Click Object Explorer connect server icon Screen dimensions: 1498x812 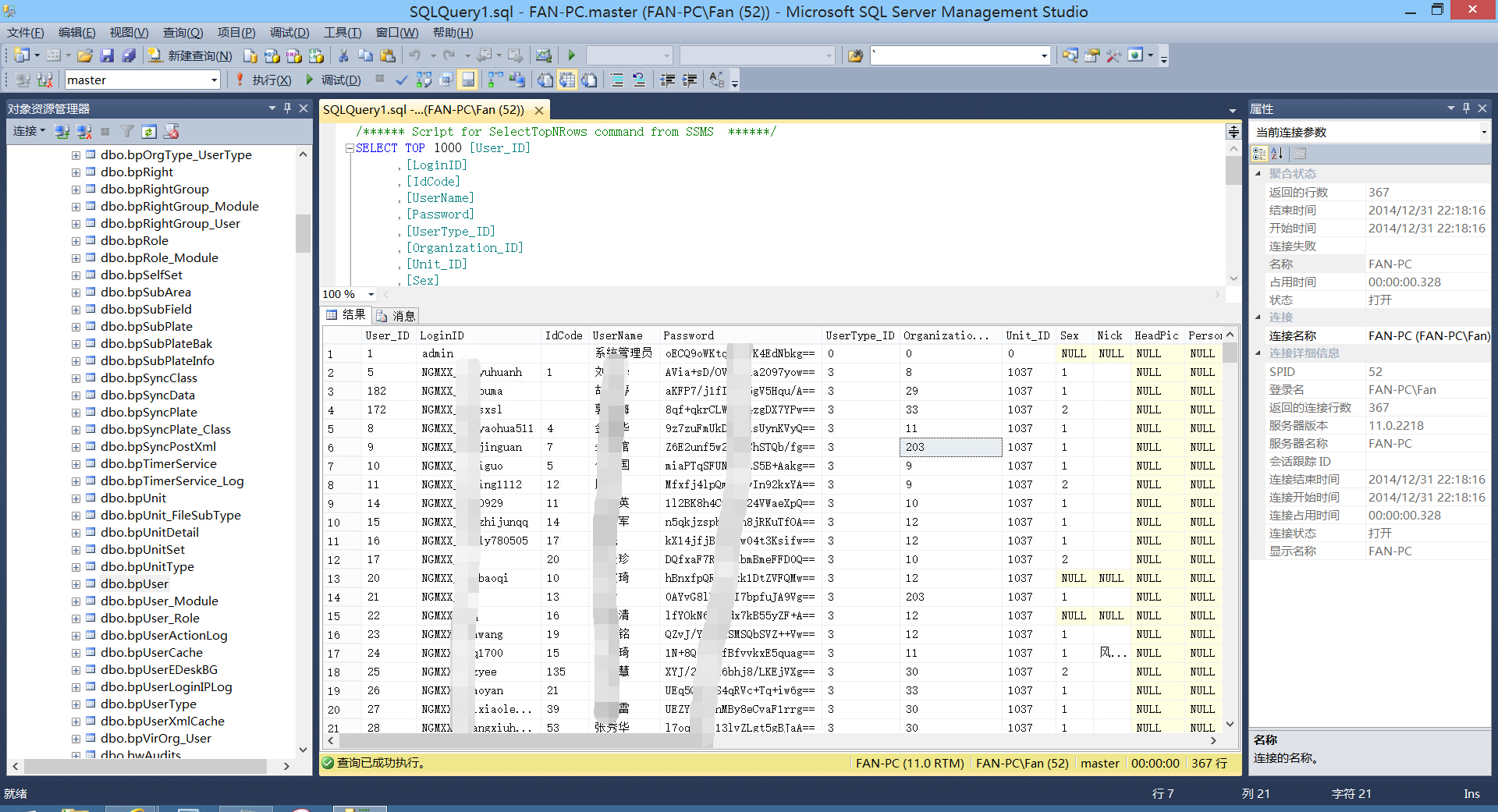pos(62,131)
